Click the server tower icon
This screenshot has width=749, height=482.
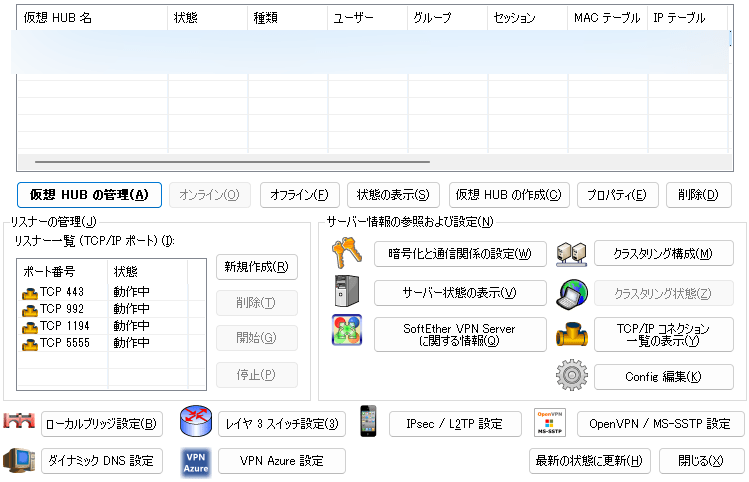point(346,292)
